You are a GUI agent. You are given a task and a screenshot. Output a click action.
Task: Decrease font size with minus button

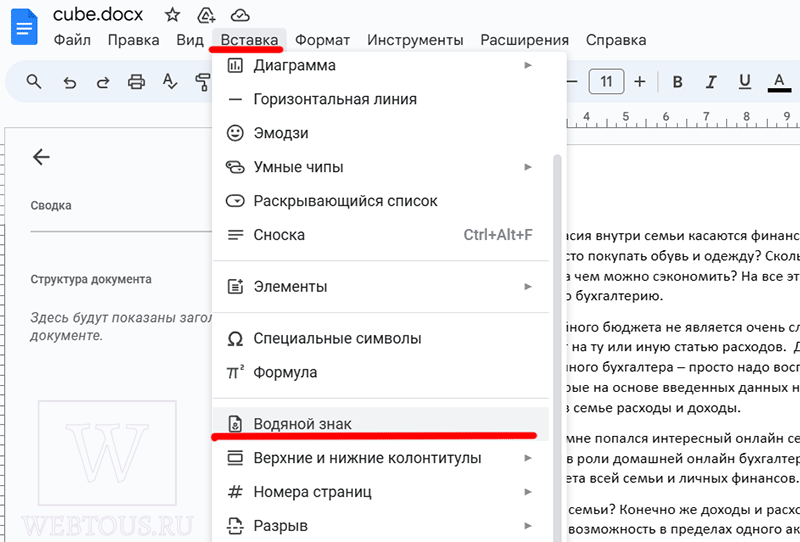(572, 82)
